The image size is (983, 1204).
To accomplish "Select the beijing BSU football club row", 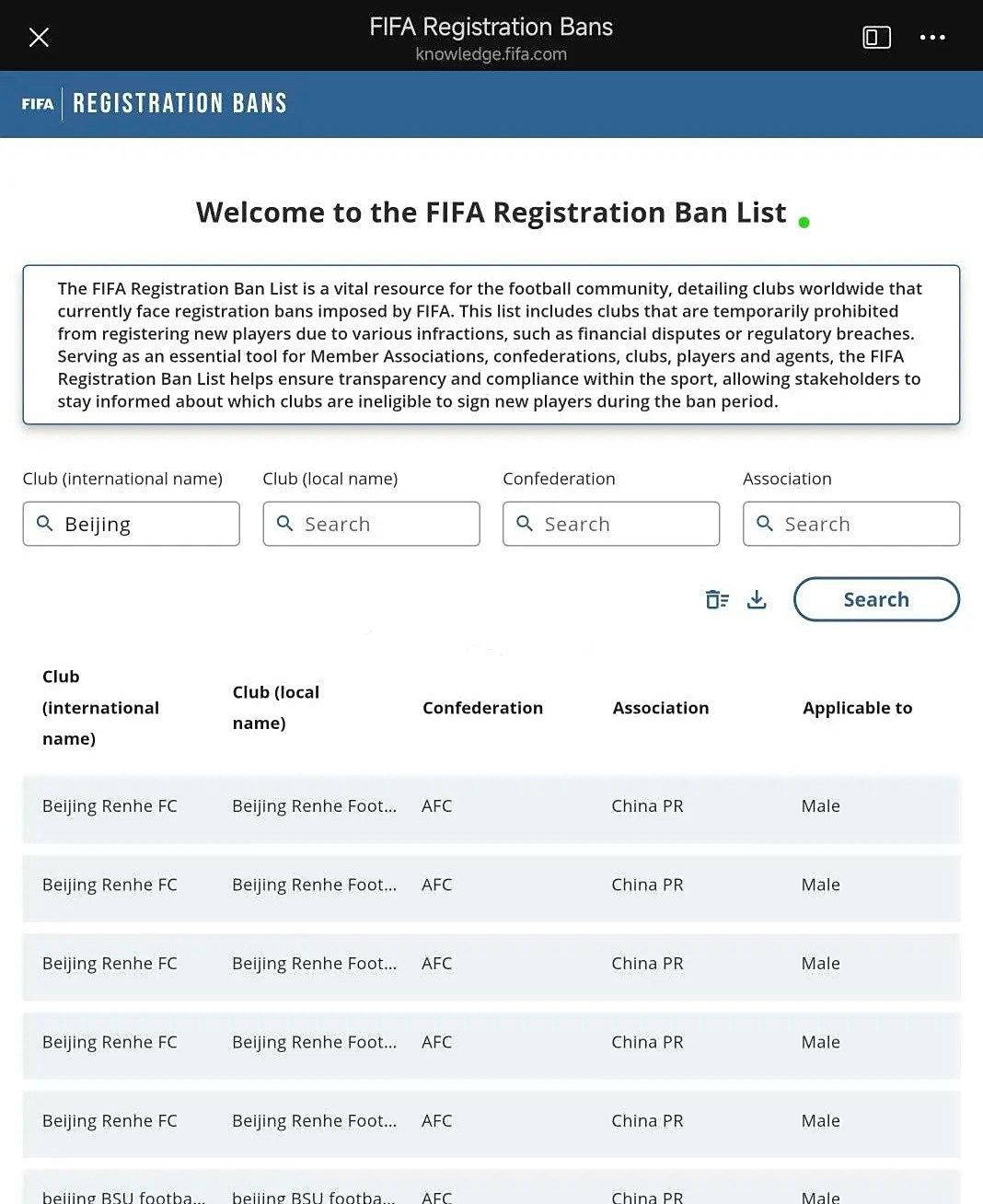I will pyautogui.click(x=491, y=1187).
